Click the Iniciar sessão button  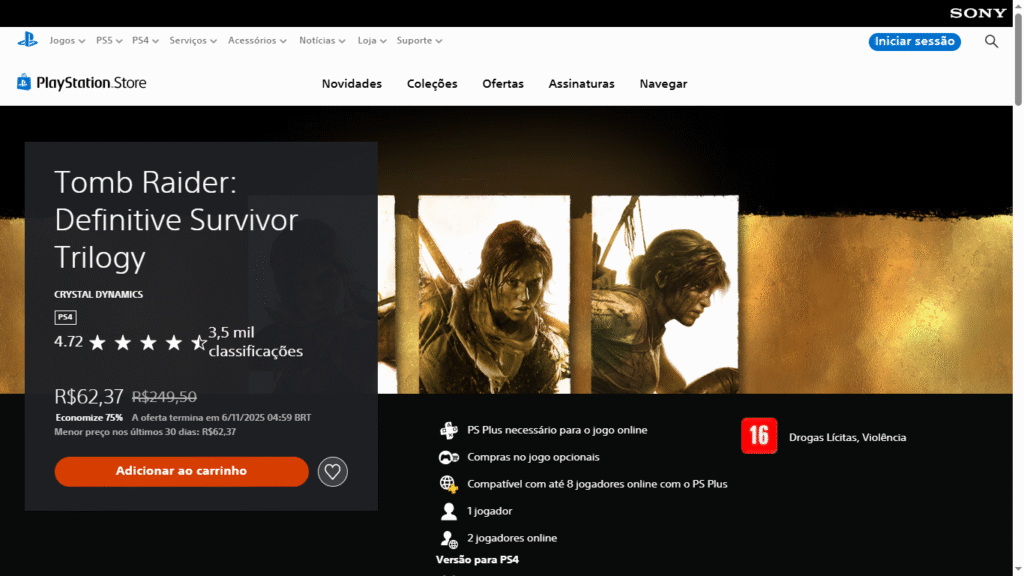(914, 41)
